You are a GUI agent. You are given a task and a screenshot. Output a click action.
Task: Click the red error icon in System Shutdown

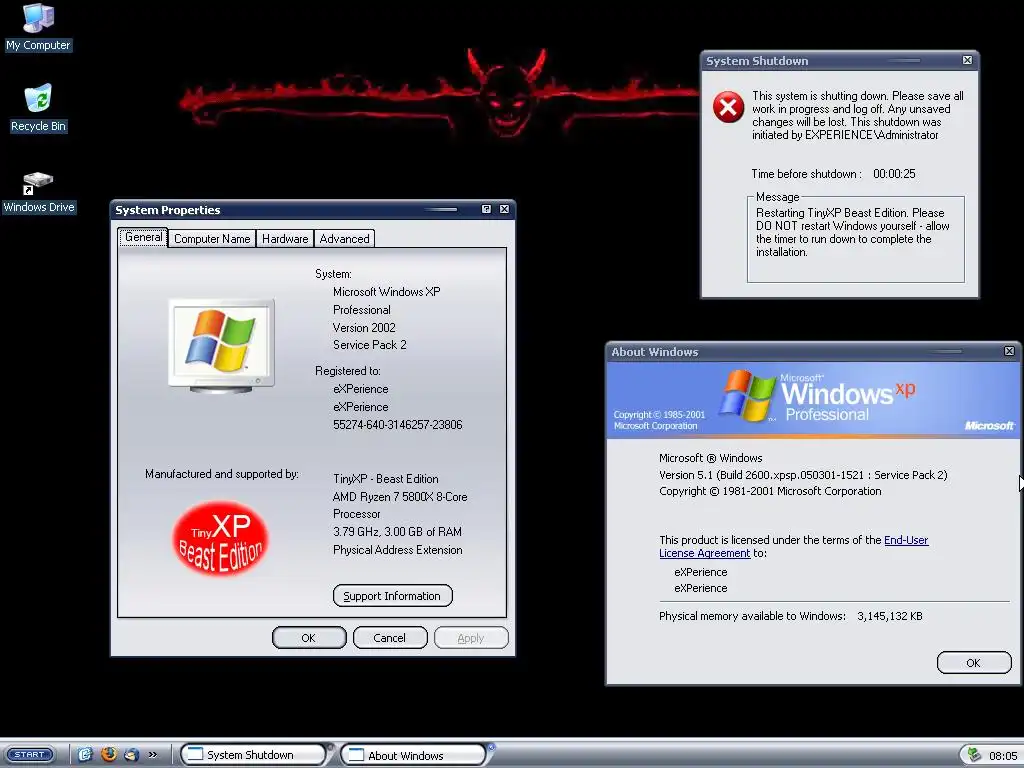[x=728, y=106]
